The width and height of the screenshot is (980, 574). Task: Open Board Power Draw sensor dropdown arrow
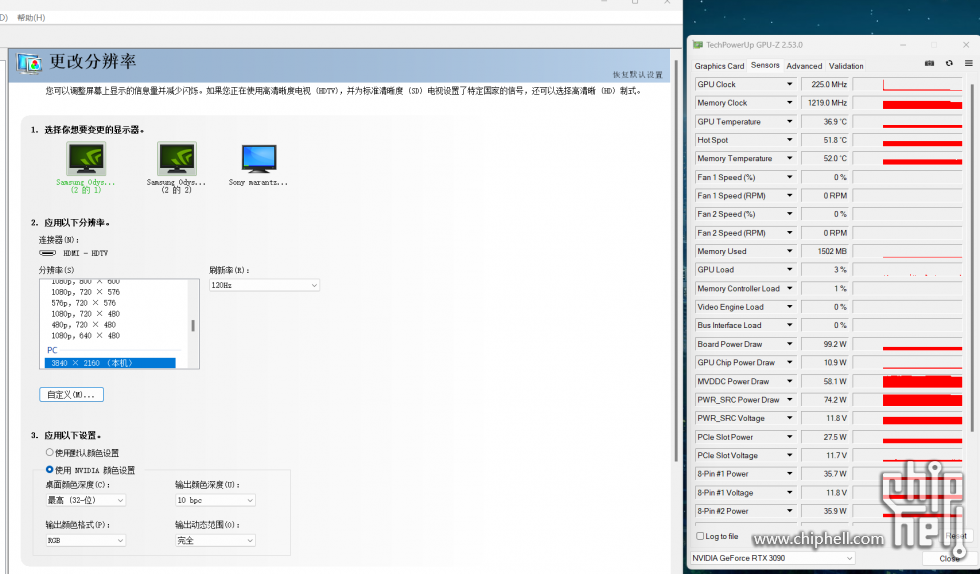click(789, 344)
